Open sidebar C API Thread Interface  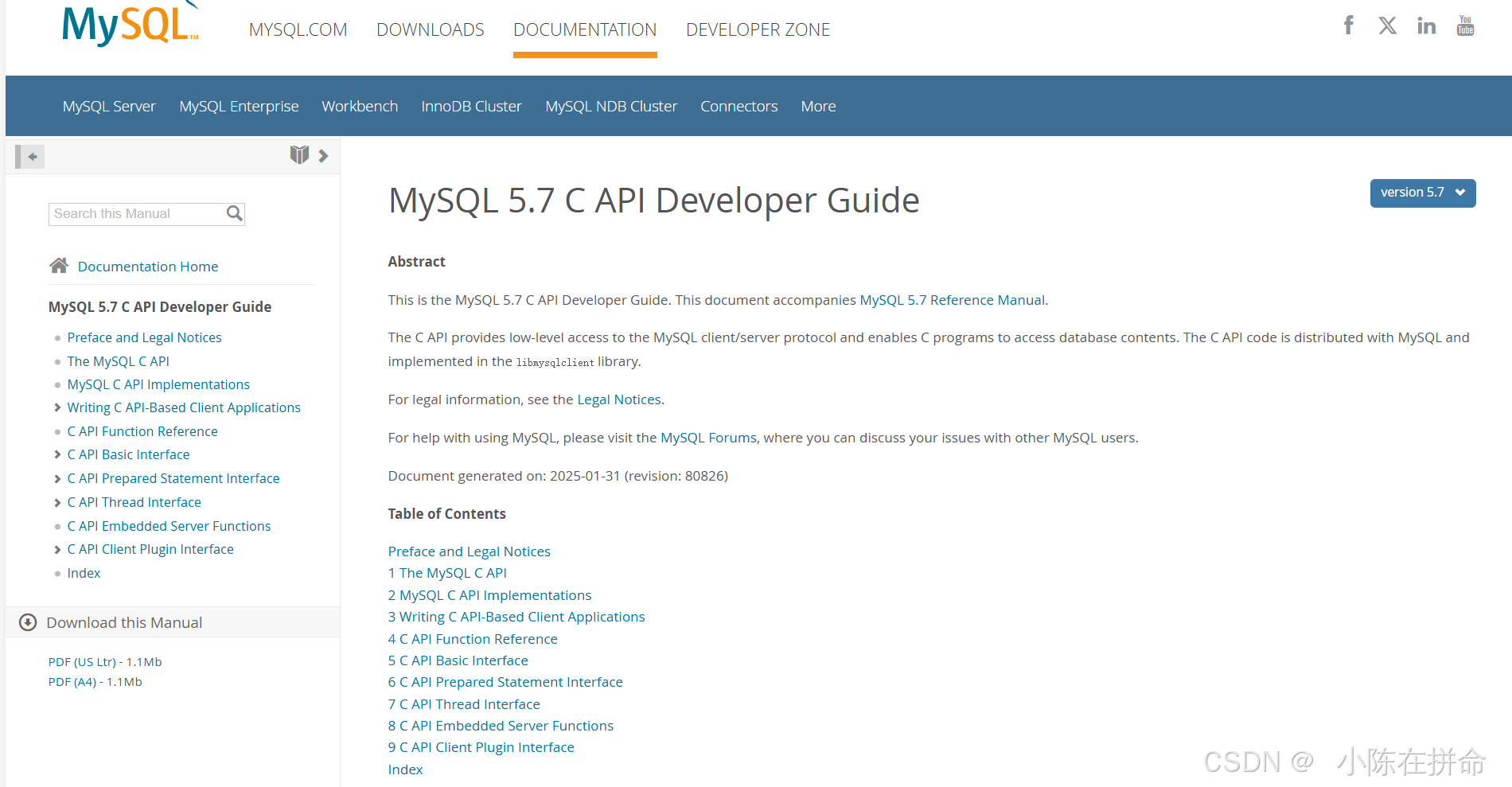pyautogui.click(x=134, y=502)
